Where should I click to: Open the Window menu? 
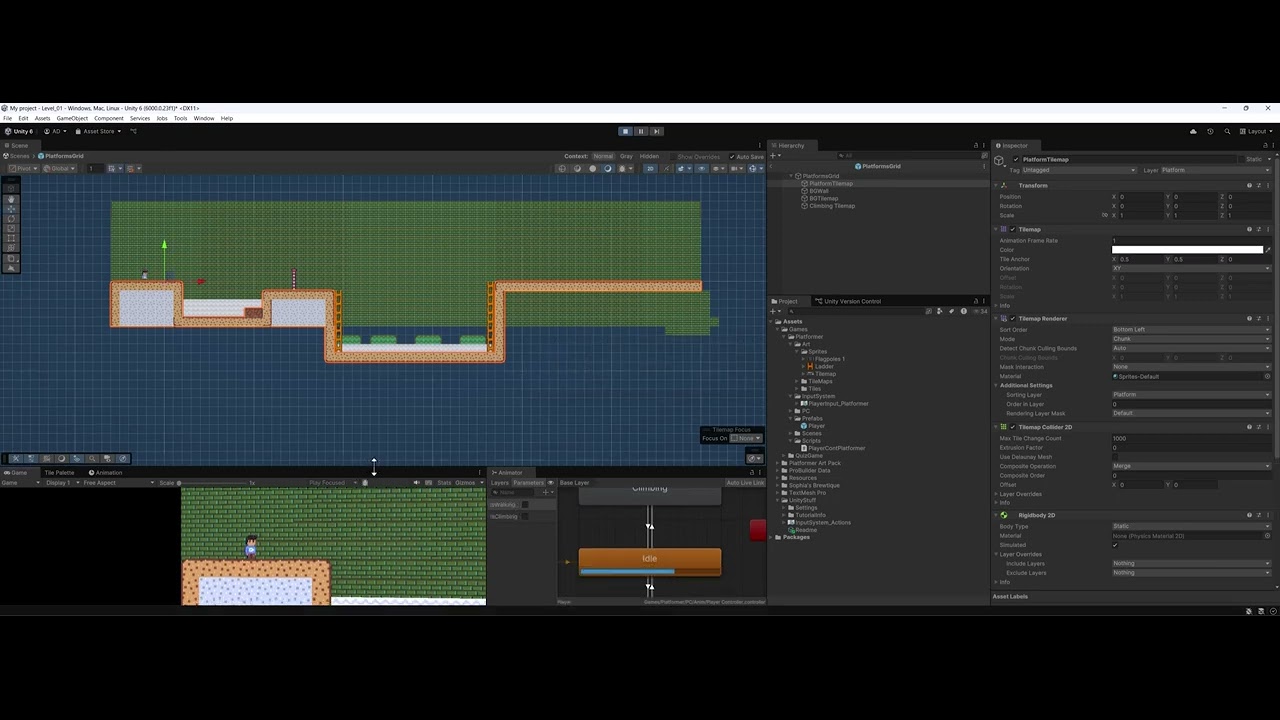click(204, 118)
